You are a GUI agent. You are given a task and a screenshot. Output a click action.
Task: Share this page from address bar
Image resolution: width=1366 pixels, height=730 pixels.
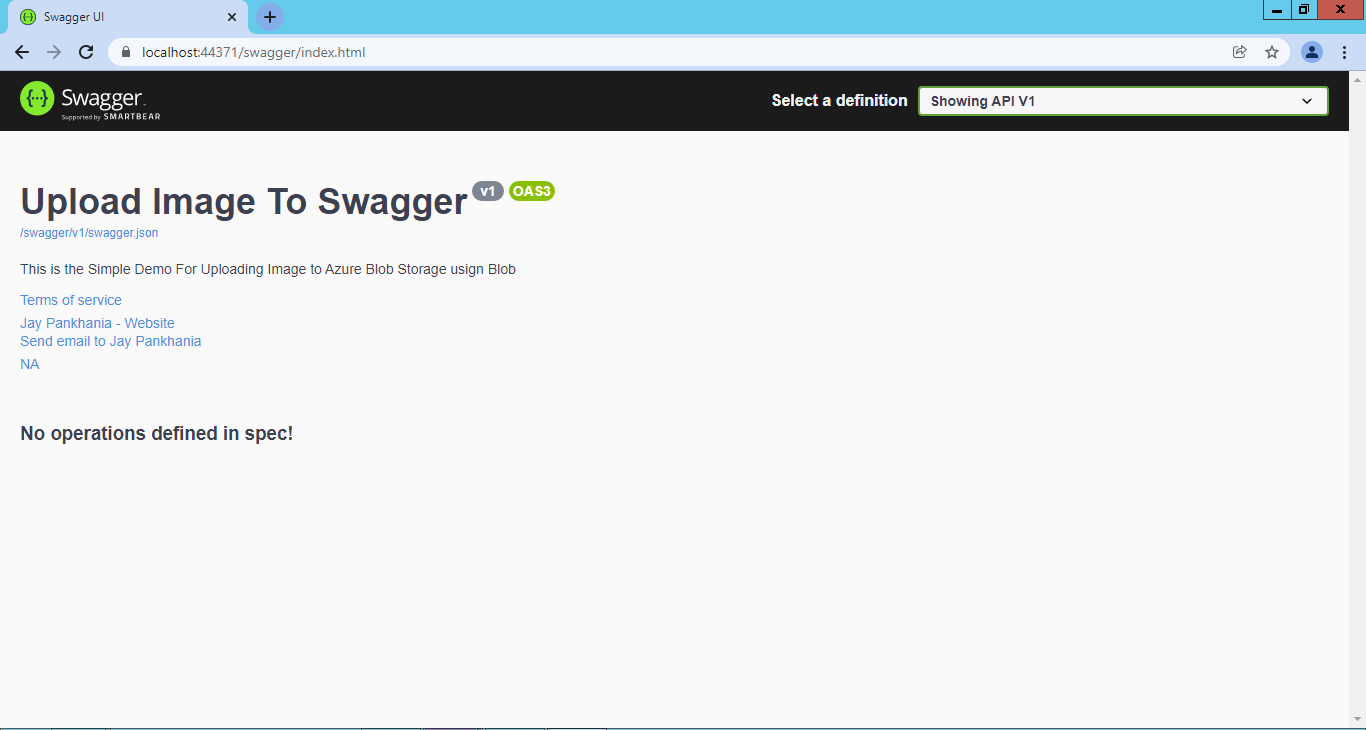pos(1240,52)
